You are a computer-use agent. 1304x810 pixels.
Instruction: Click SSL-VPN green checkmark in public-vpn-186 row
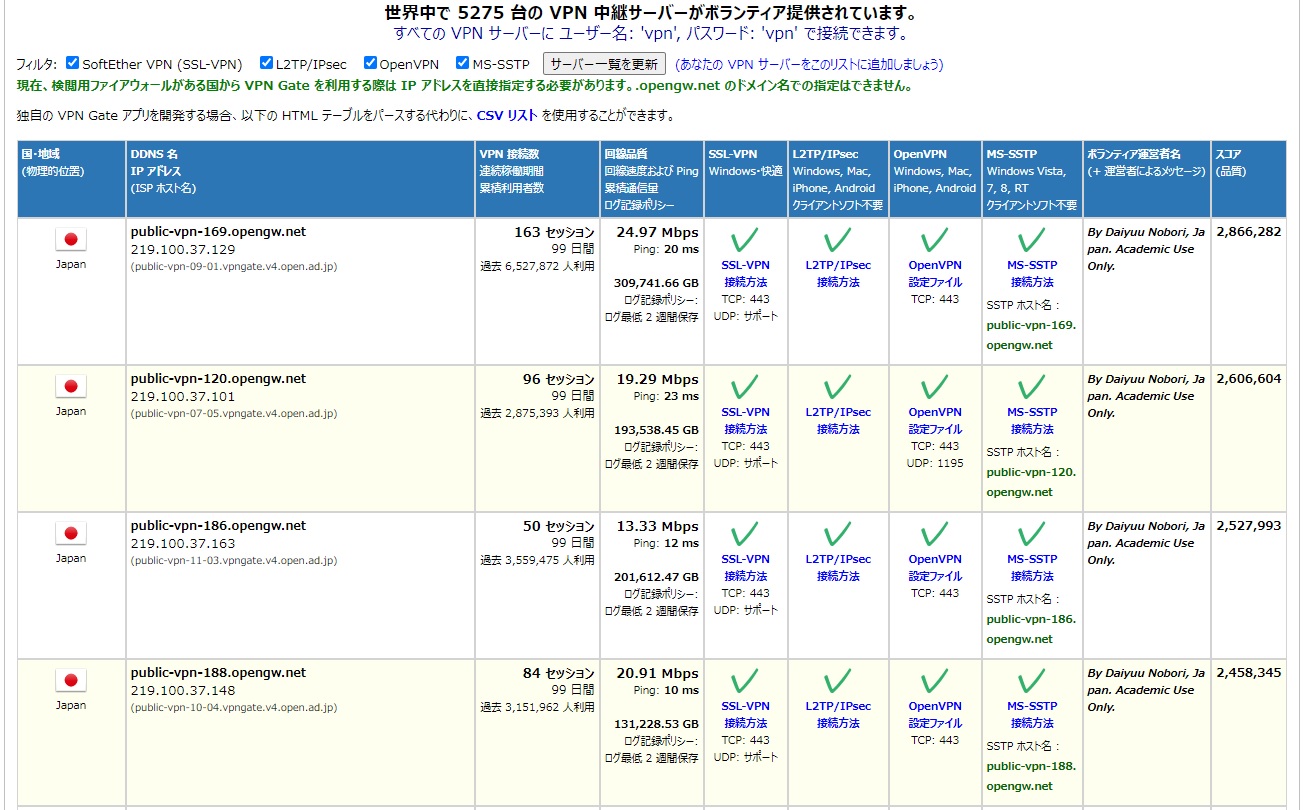click(745, 534)
